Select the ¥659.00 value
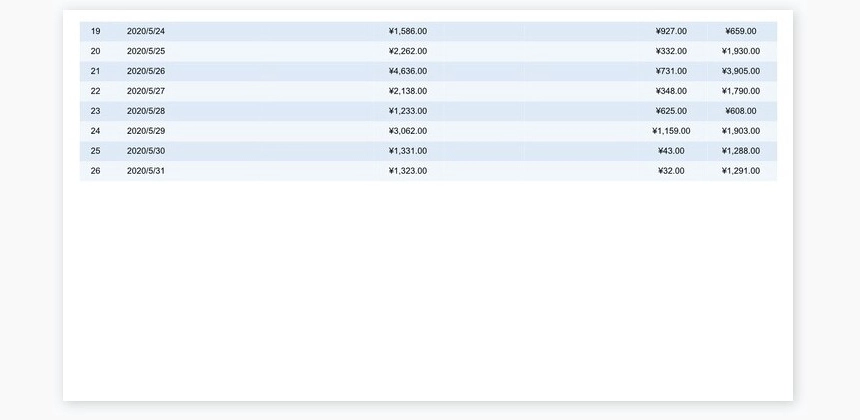 tap(740, 31)
